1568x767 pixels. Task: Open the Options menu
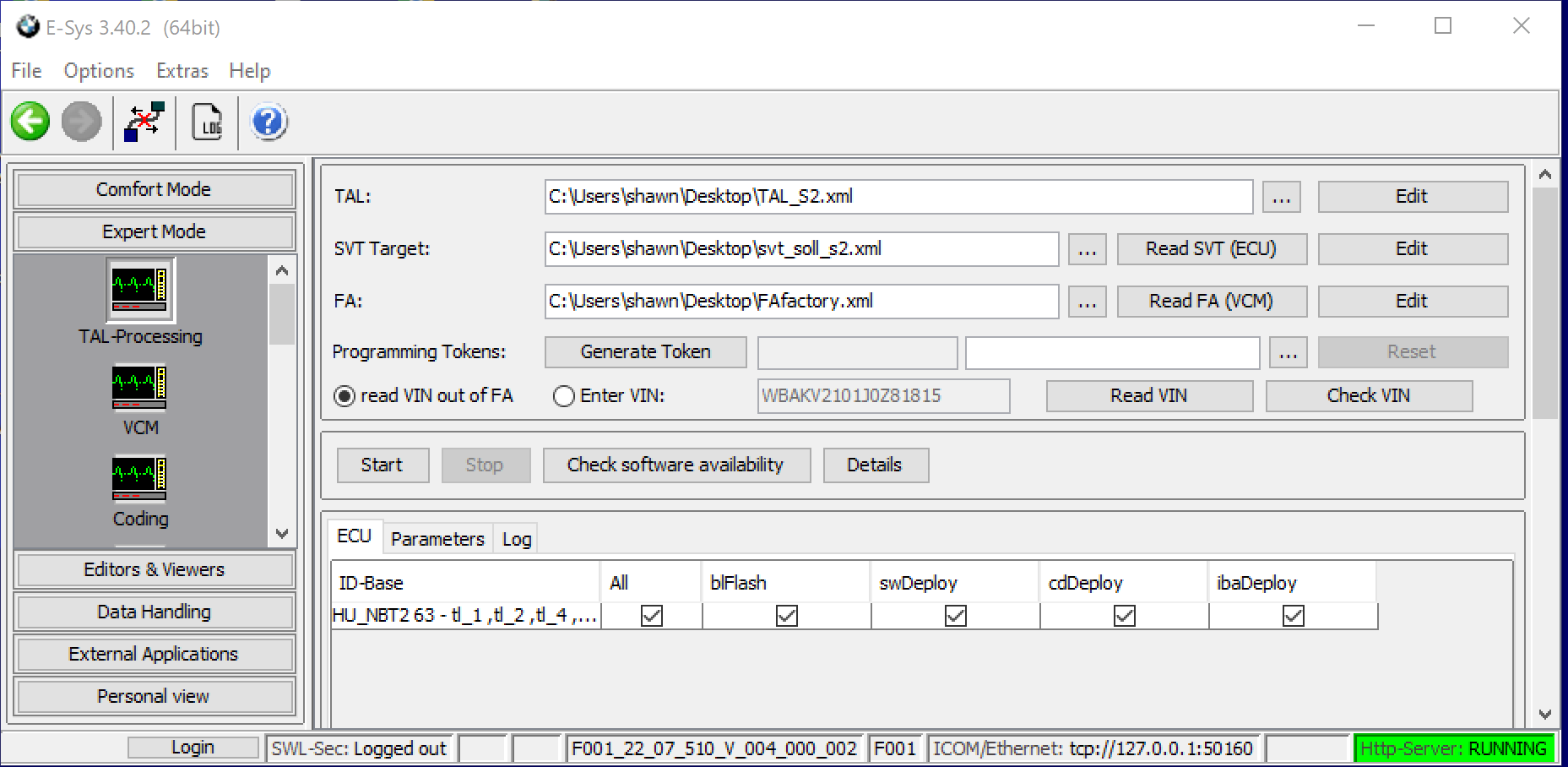(x=99, y=71)
